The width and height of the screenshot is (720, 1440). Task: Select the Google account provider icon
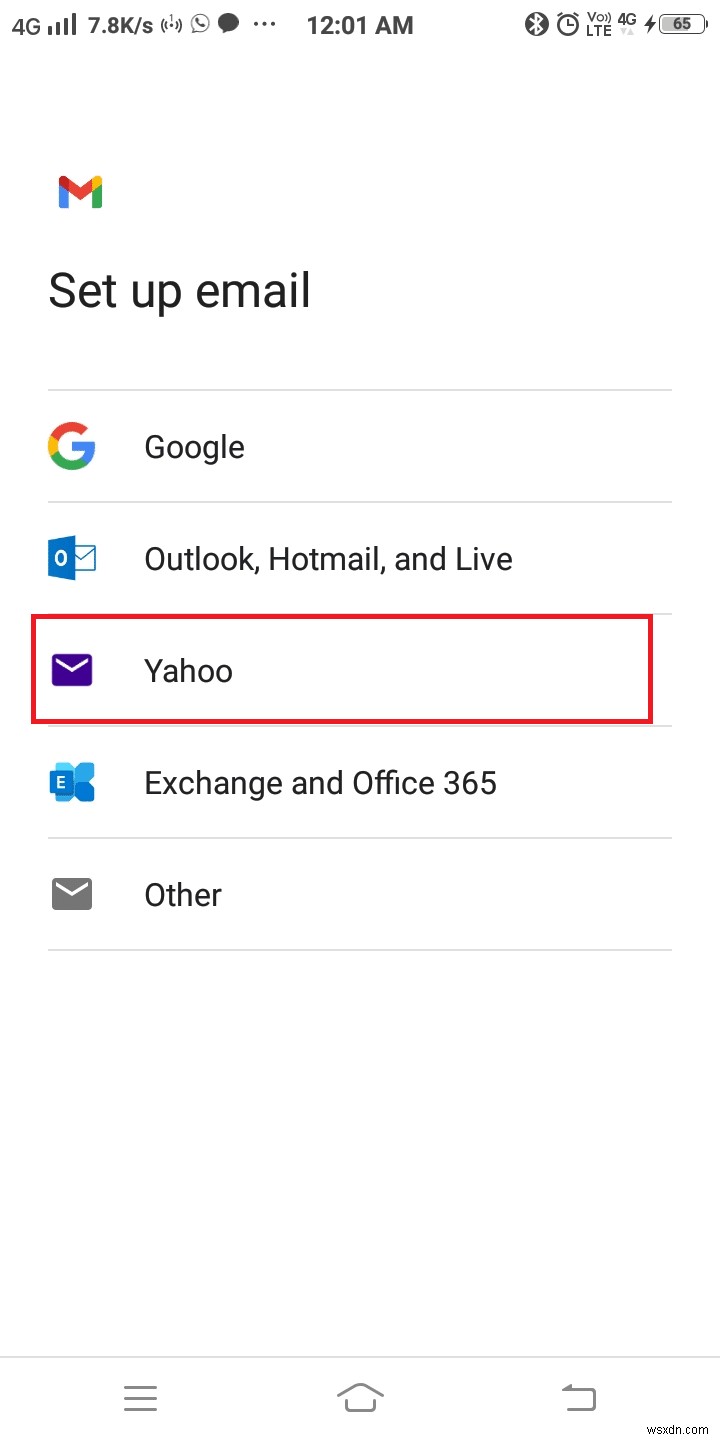pos(71,446)
